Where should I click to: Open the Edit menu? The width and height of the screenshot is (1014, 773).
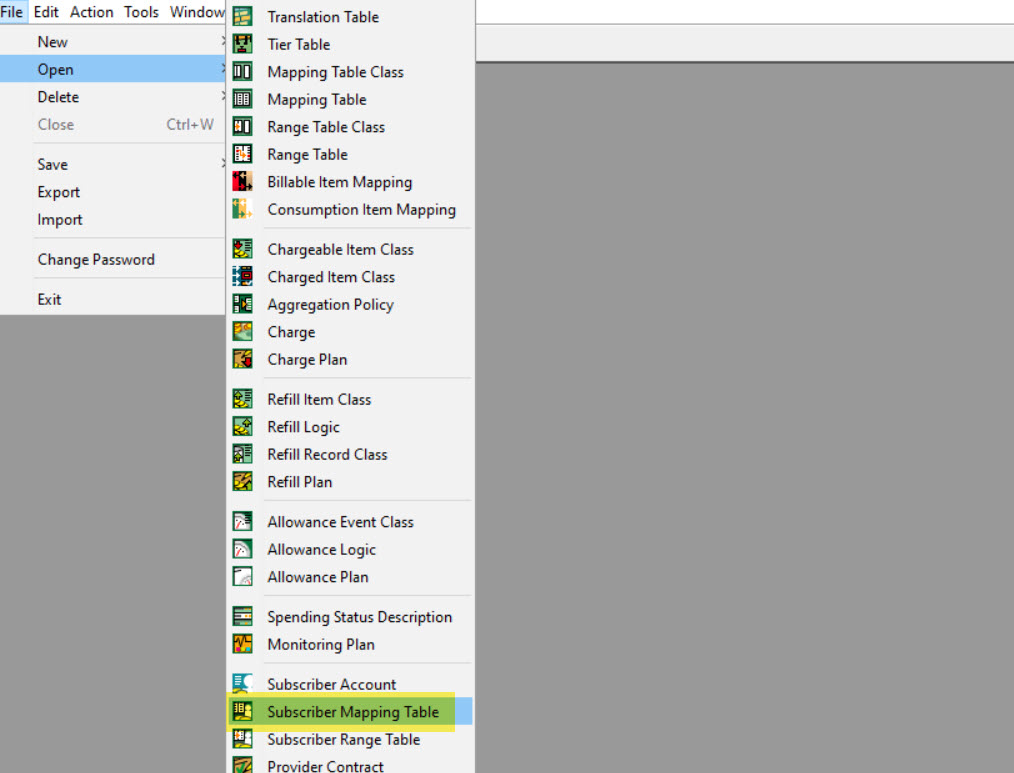point(46,12)
